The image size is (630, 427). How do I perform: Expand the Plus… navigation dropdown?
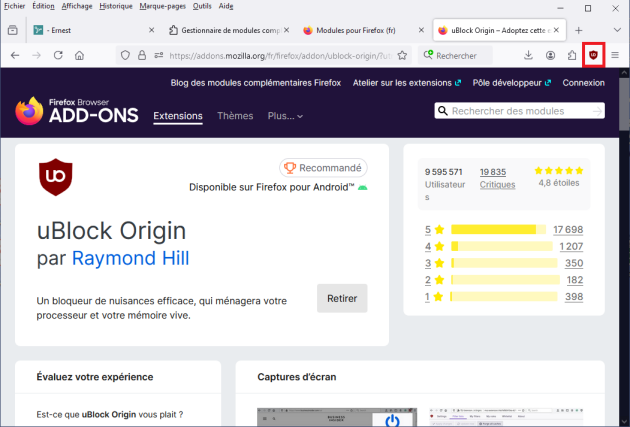point(285,116)
